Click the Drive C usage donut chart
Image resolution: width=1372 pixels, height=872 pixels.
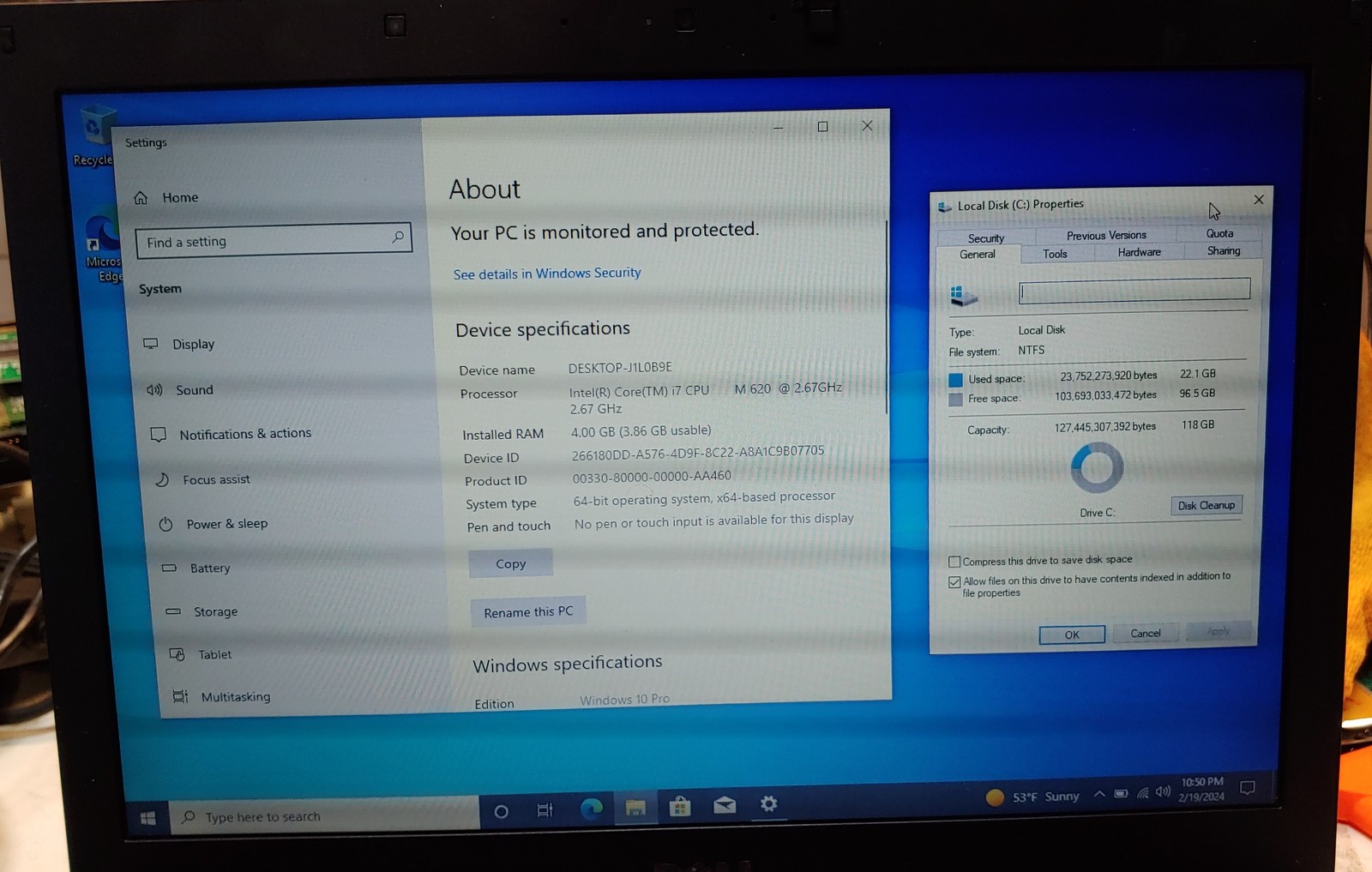(1097, 467)
